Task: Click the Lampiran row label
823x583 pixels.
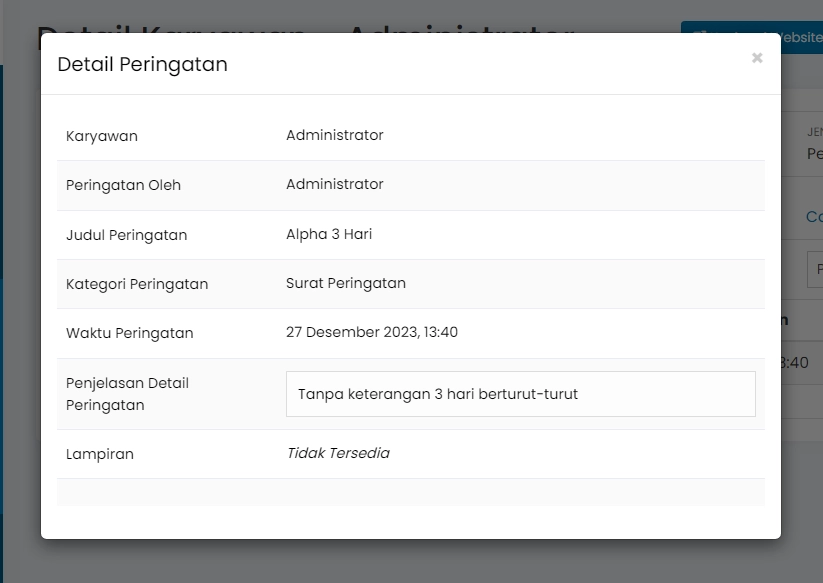Action: tap(100, 453)
